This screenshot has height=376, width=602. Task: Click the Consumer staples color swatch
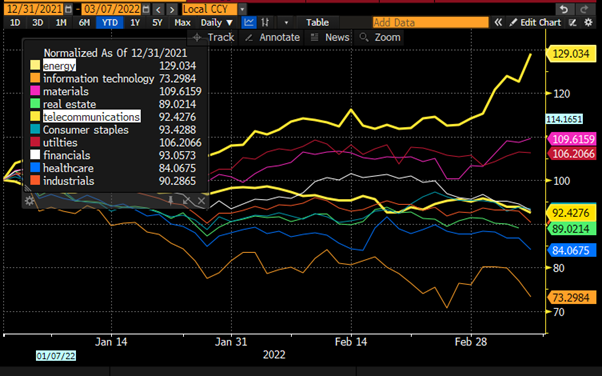35,129
